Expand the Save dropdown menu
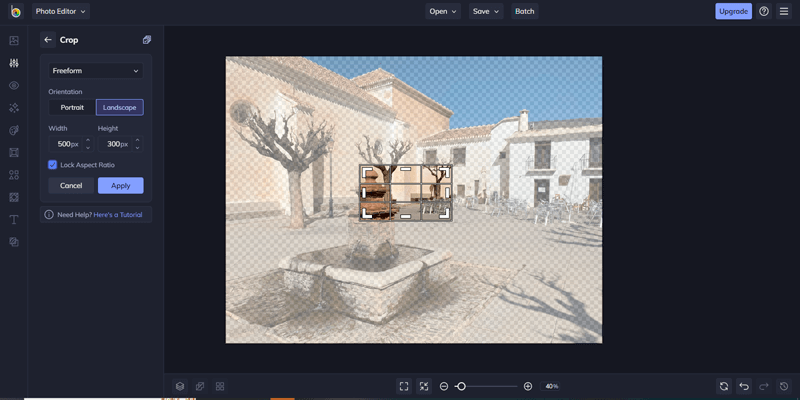 [486, 11]
